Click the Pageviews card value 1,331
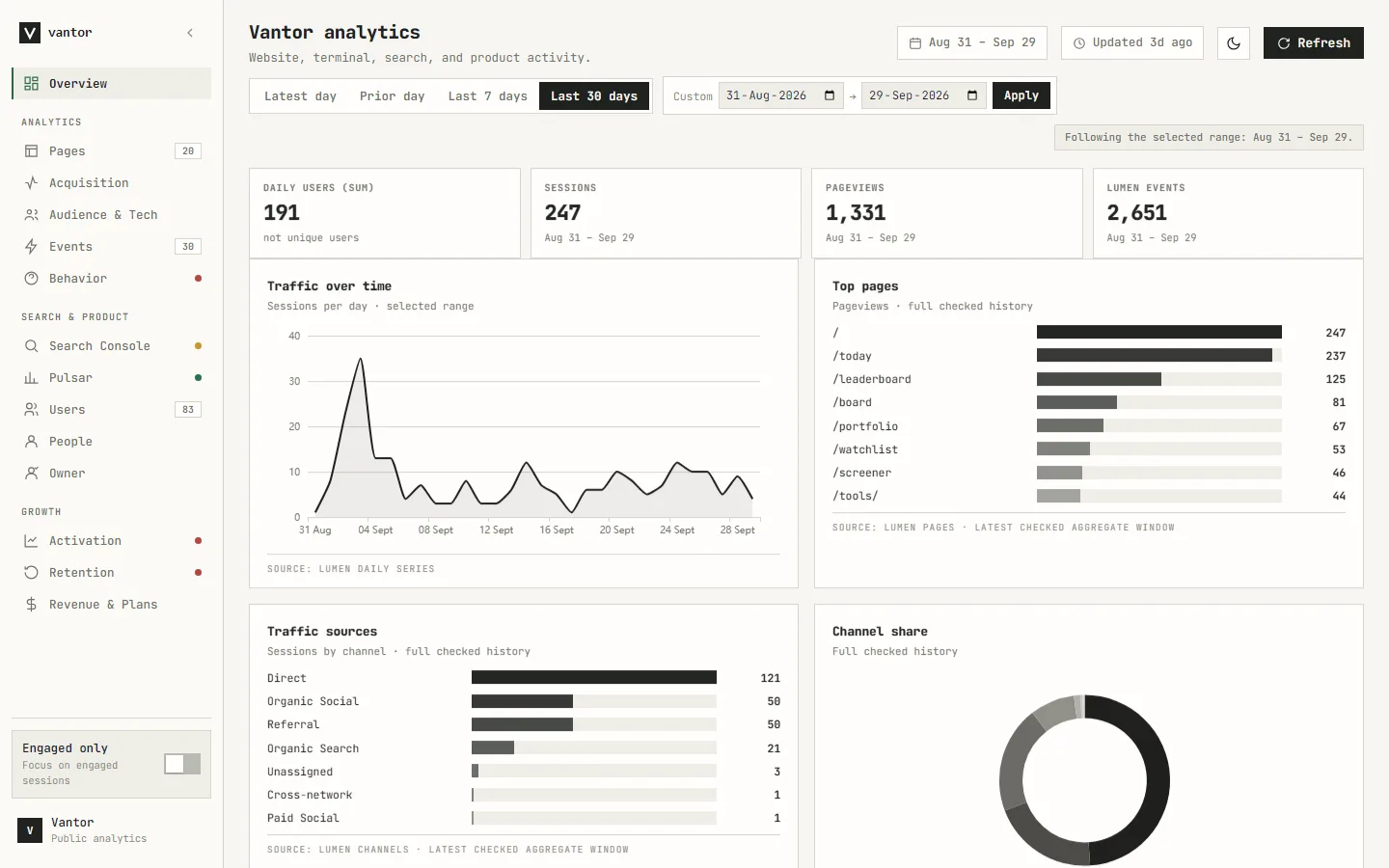 856,213
